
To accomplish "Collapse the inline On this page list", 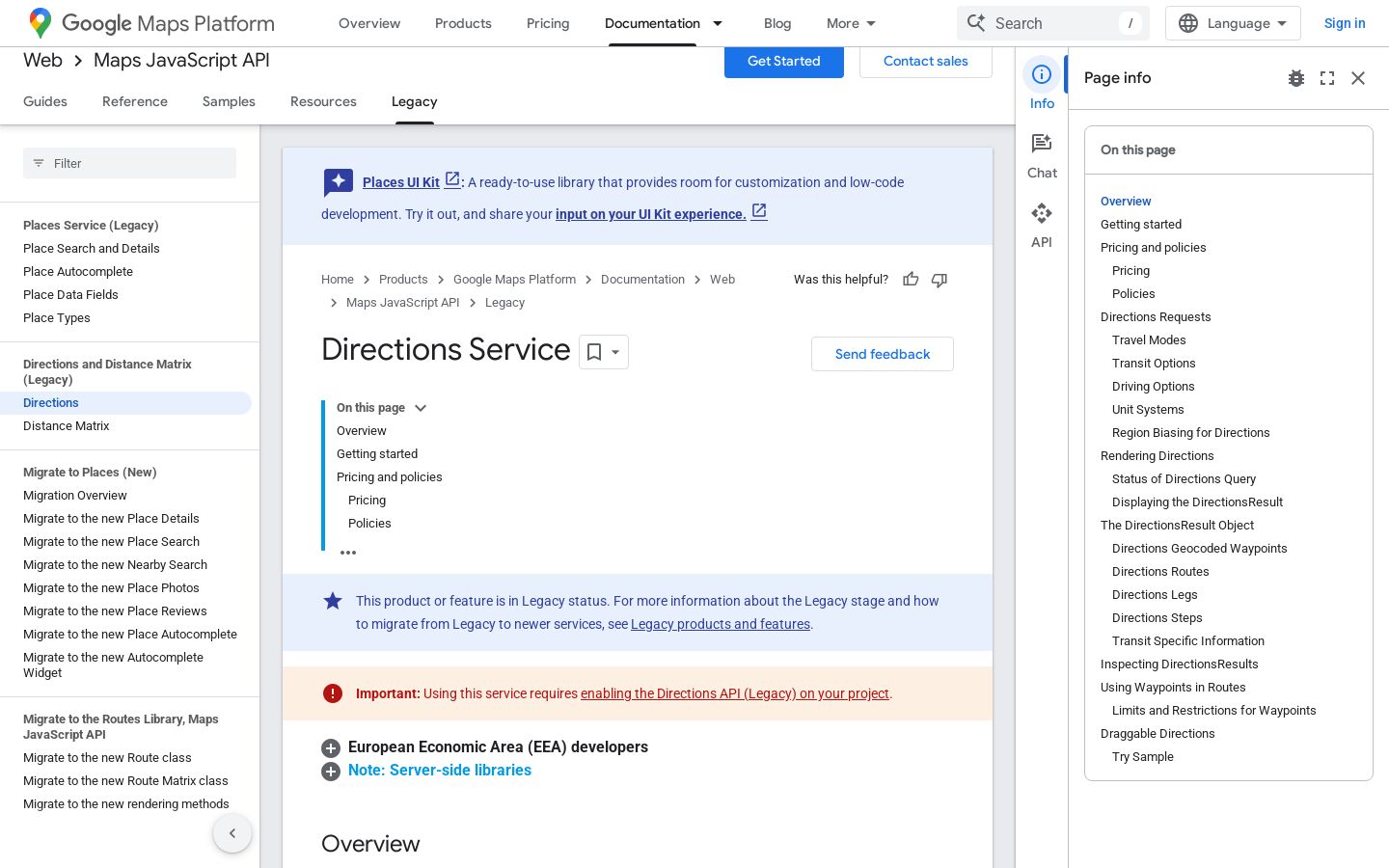I will pyautogui.click(x=421, y=408).
